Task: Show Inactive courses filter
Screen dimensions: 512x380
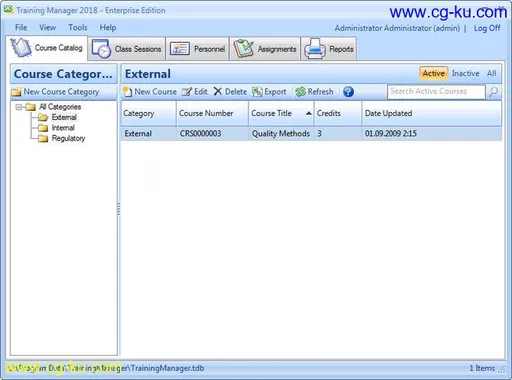Action: pos(465,73)
